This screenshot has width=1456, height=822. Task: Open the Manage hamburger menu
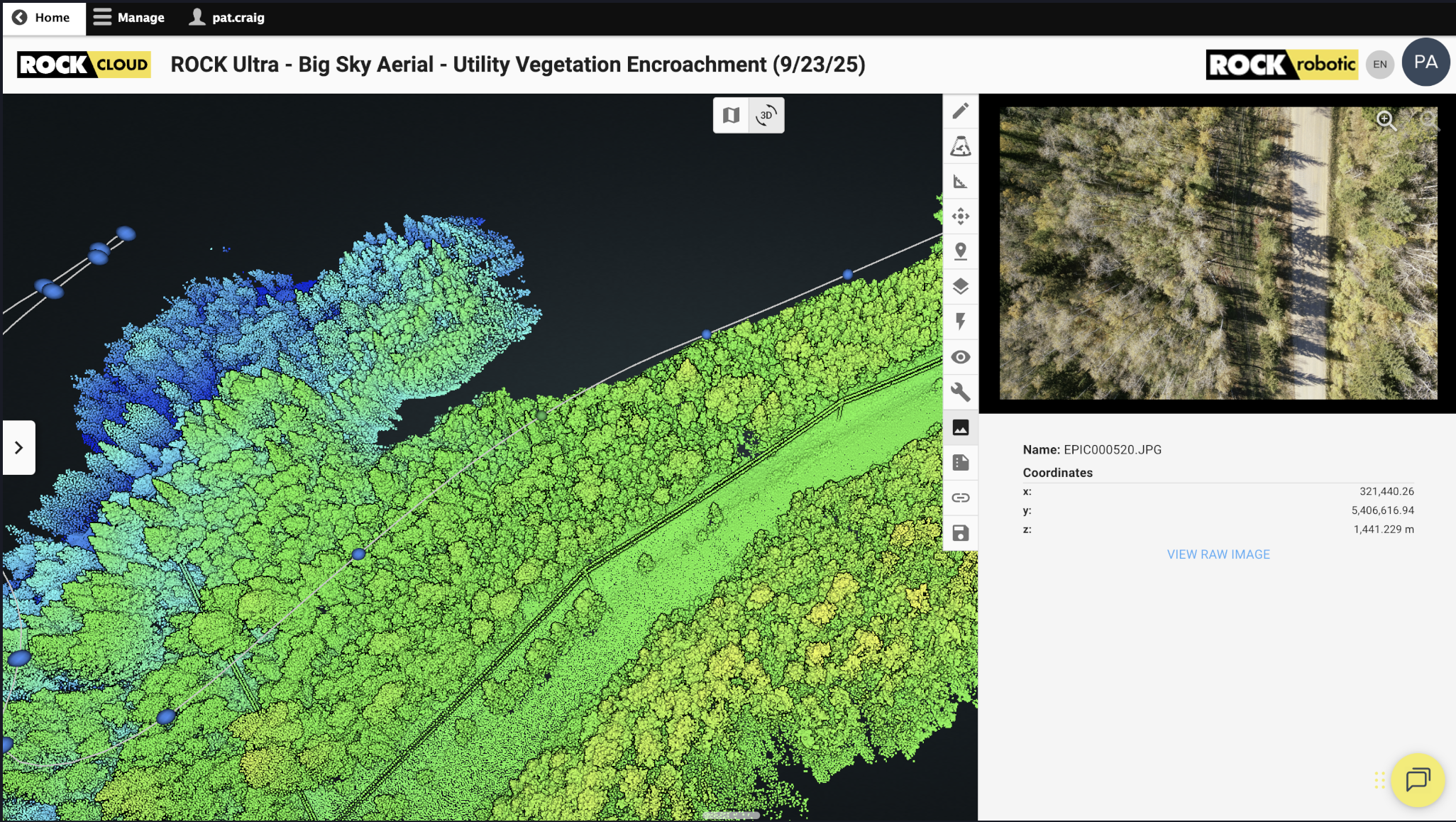(x=129, y=17)
